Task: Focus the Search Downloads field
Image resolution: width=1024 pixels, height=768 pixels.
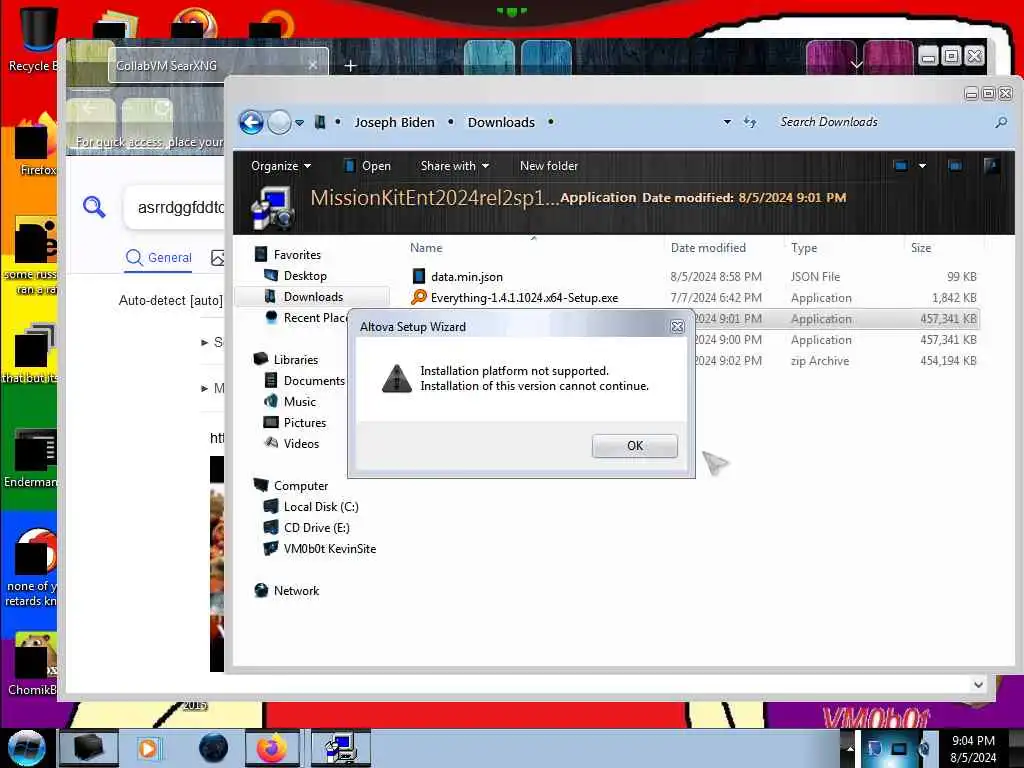Action: tap(884, 122)
